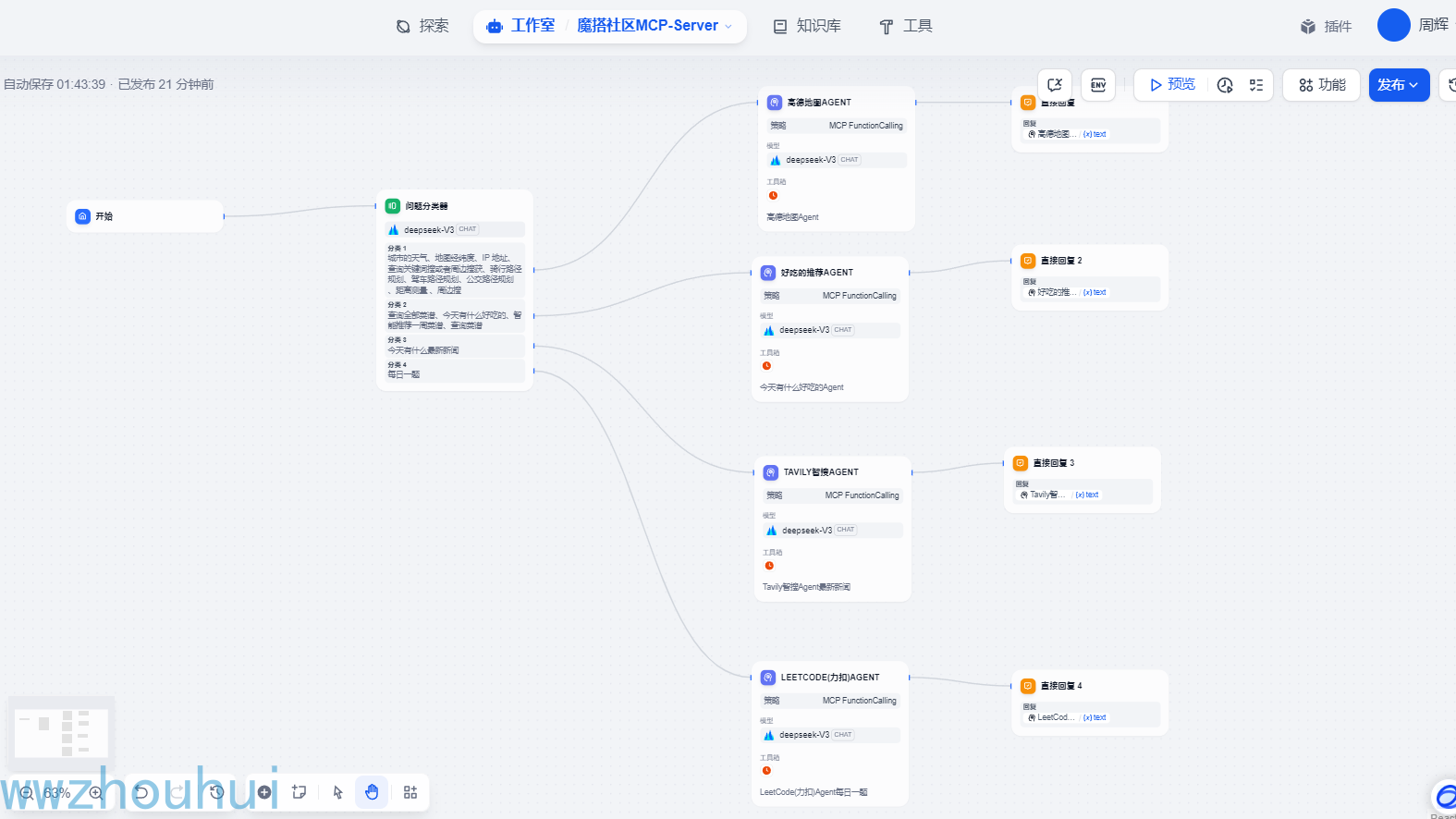Expand the 发布 (Publish) dropdown
The image size is (1456, 819).
click(x=1399, y=85)
